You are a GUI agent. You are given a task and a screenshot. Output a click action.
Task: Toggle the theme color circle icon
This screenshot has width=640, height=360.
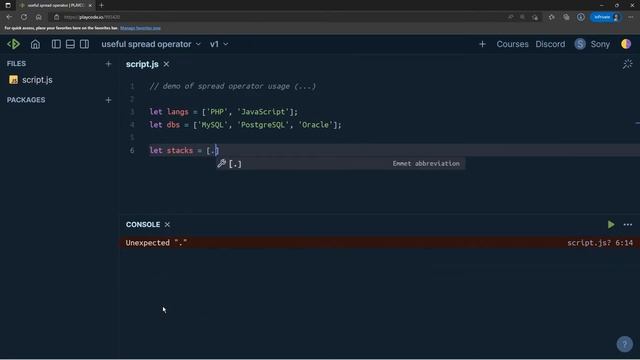tap(626, 44)
